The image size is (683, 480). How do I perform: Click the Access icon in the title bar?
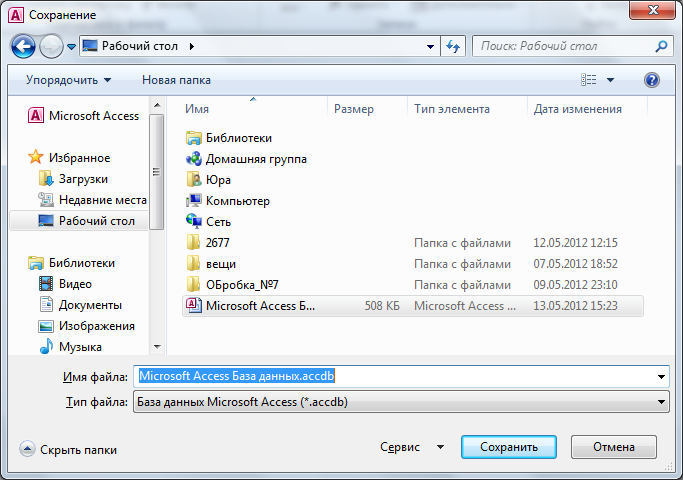16,15
